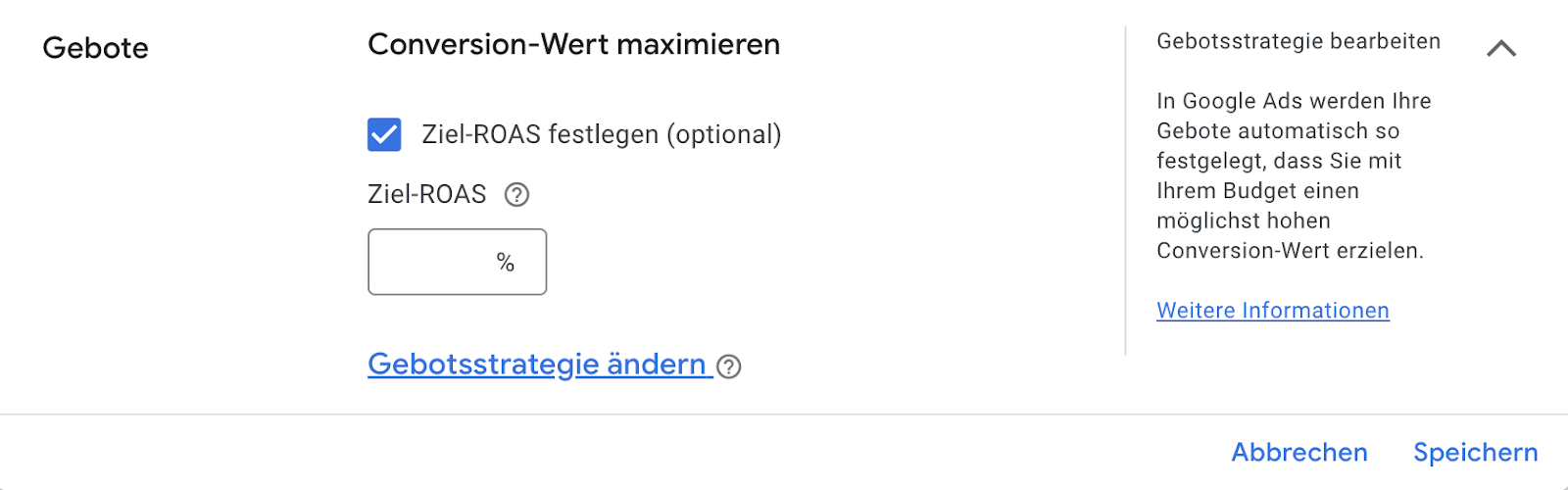1568x490 pixels.
Task: Click the 'Conversion-Wert erzielen.' line of help text
Action: (x=1290, y=251)
